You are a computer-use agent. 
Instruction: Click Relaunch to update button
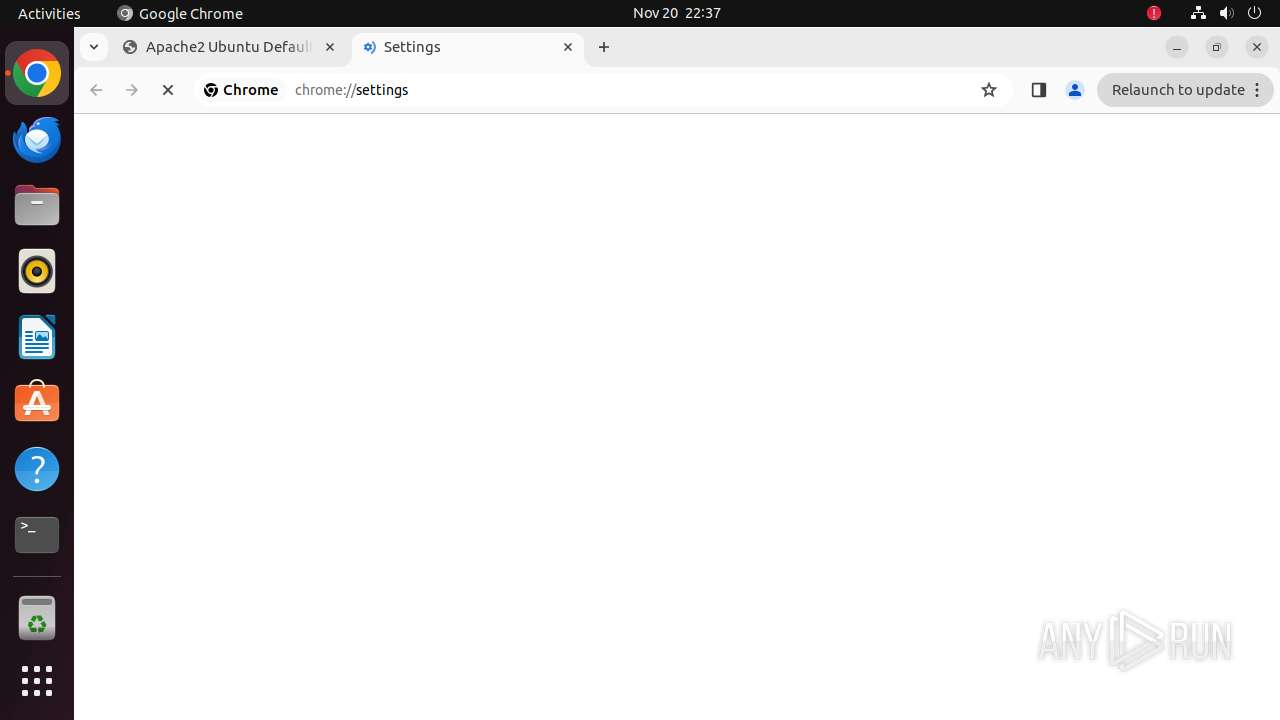(1185, 90)
